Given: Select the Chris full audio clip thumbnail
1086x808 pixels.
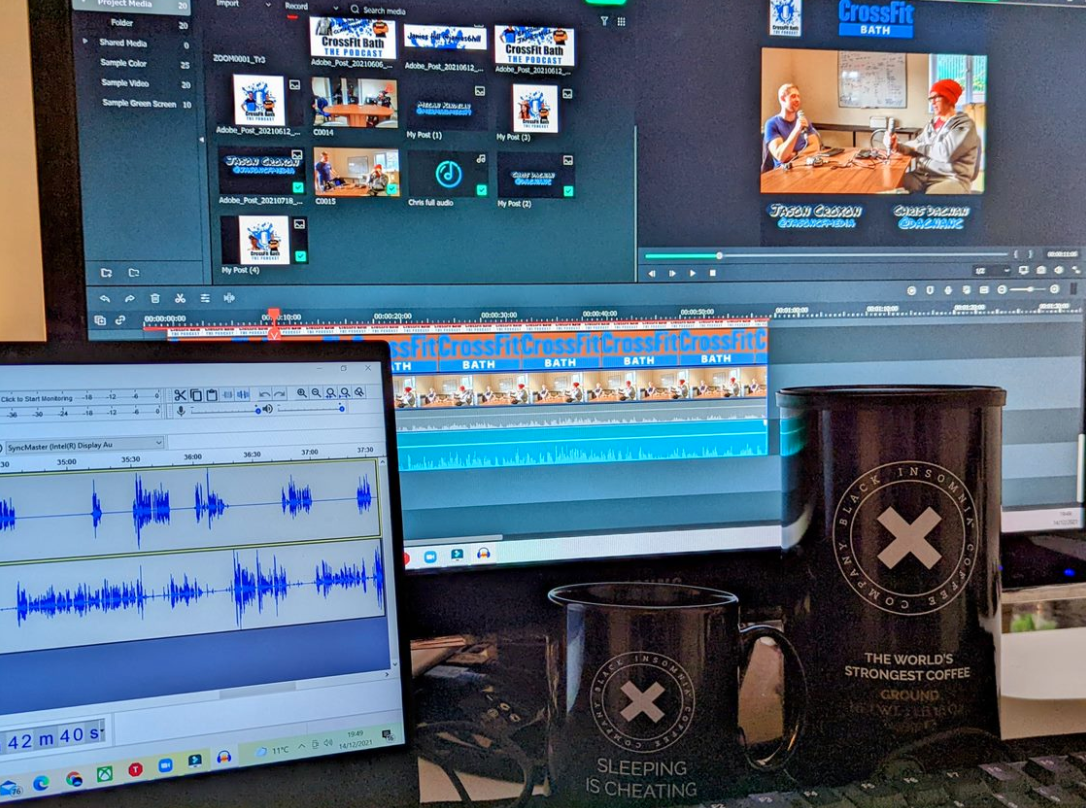Looking at the screenshot, I should [x=448, y=173].
